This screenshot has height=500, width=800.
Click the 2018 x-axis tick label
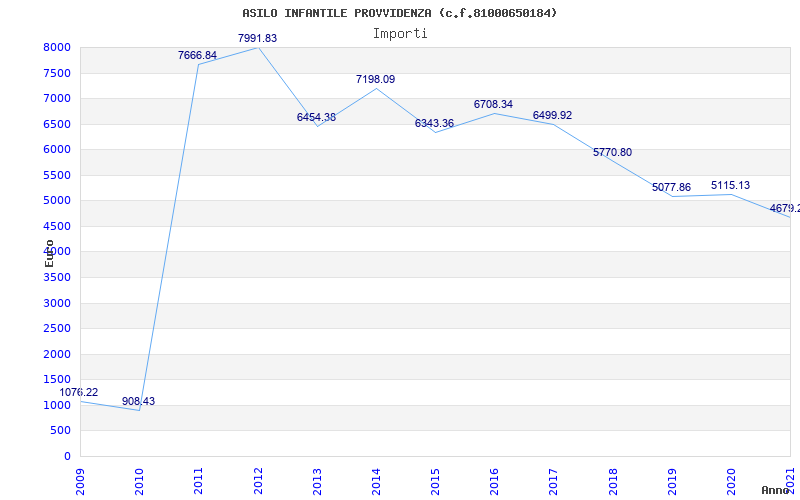click(x=613, y=482)
